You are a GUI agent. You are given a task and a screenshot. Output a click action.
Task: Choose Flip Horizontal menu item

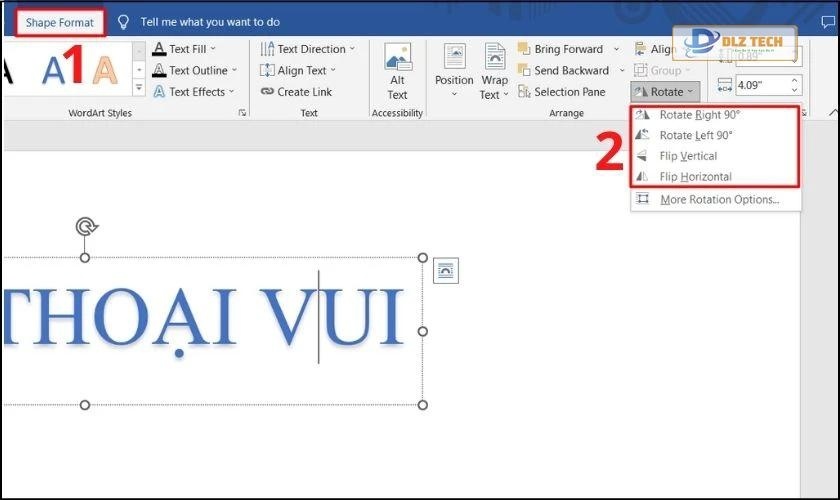(695, 177)
